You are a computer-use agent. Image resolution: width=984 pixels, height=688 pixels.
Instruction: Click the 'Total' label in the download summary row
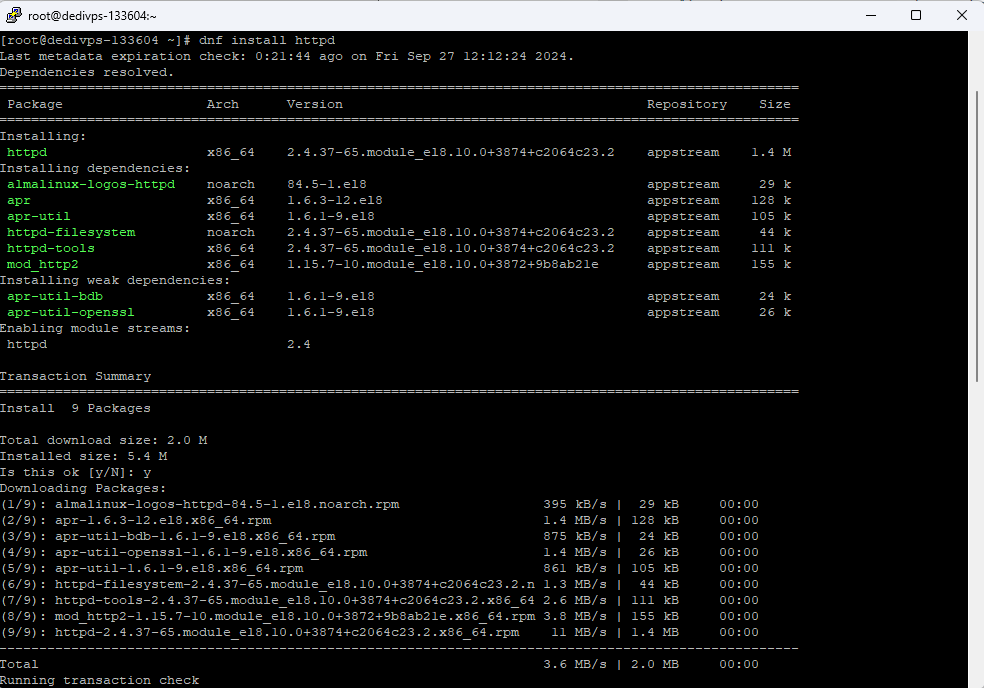click(x=19, y=664)
